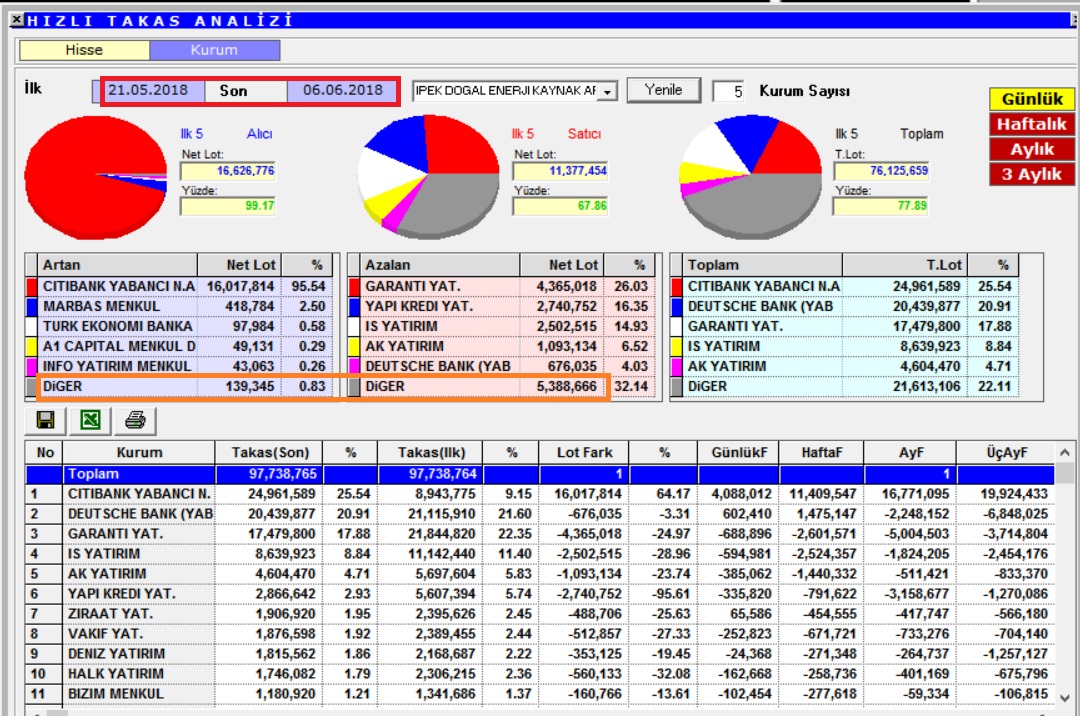Switch to the Kurum tab
1080x716 pixels.
[x=214, y=50]
